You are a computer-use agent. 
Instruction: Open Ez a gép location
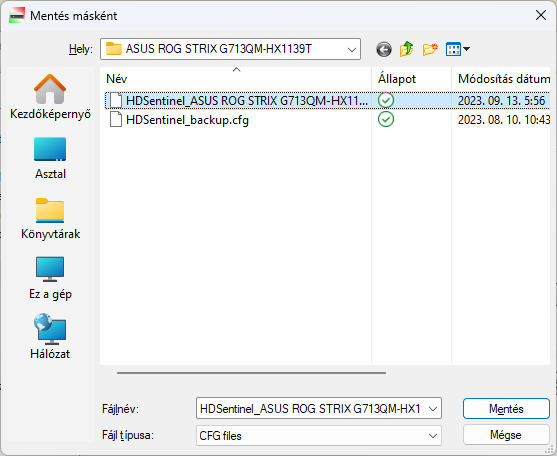pyautogui.click(x=50, y=278)
